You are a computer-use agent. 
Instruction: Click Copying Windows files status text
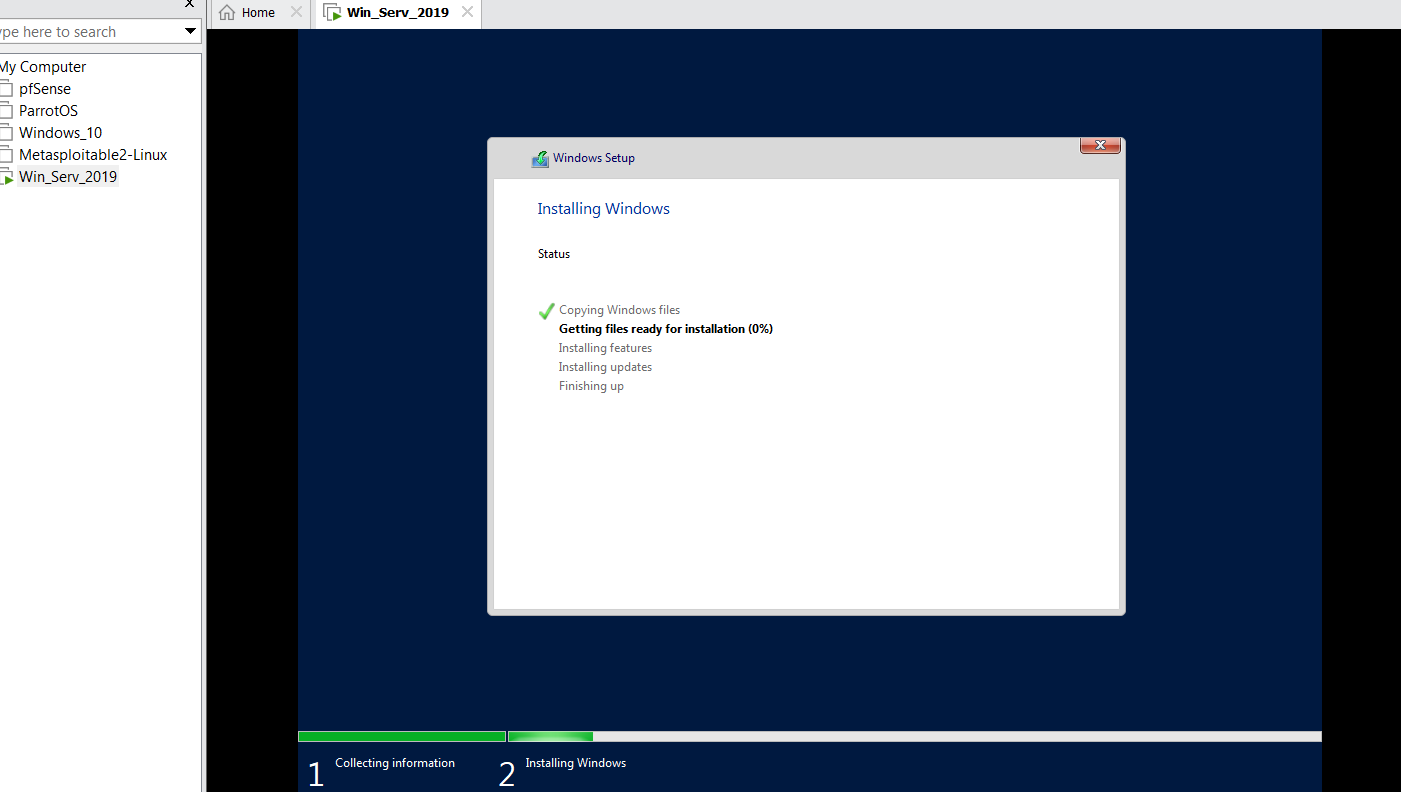[x=619, y=310]
